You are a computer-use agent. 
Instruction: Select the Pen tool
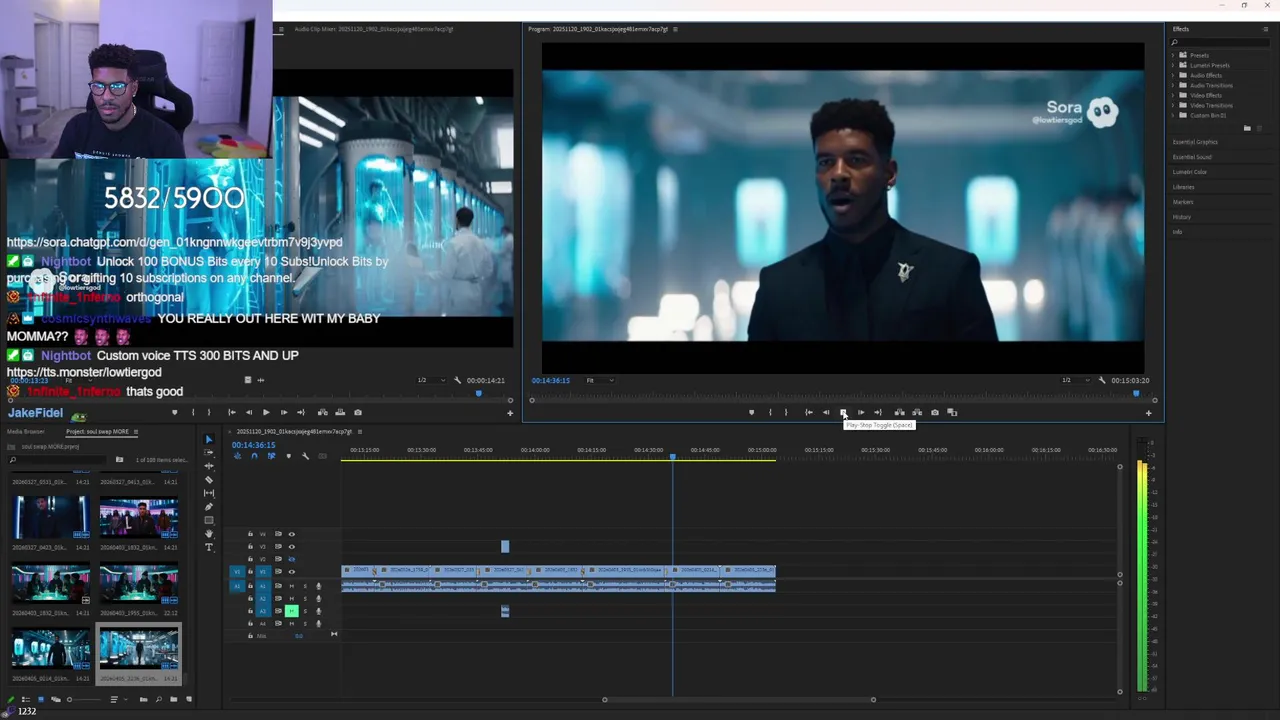[x=209, y=507]
